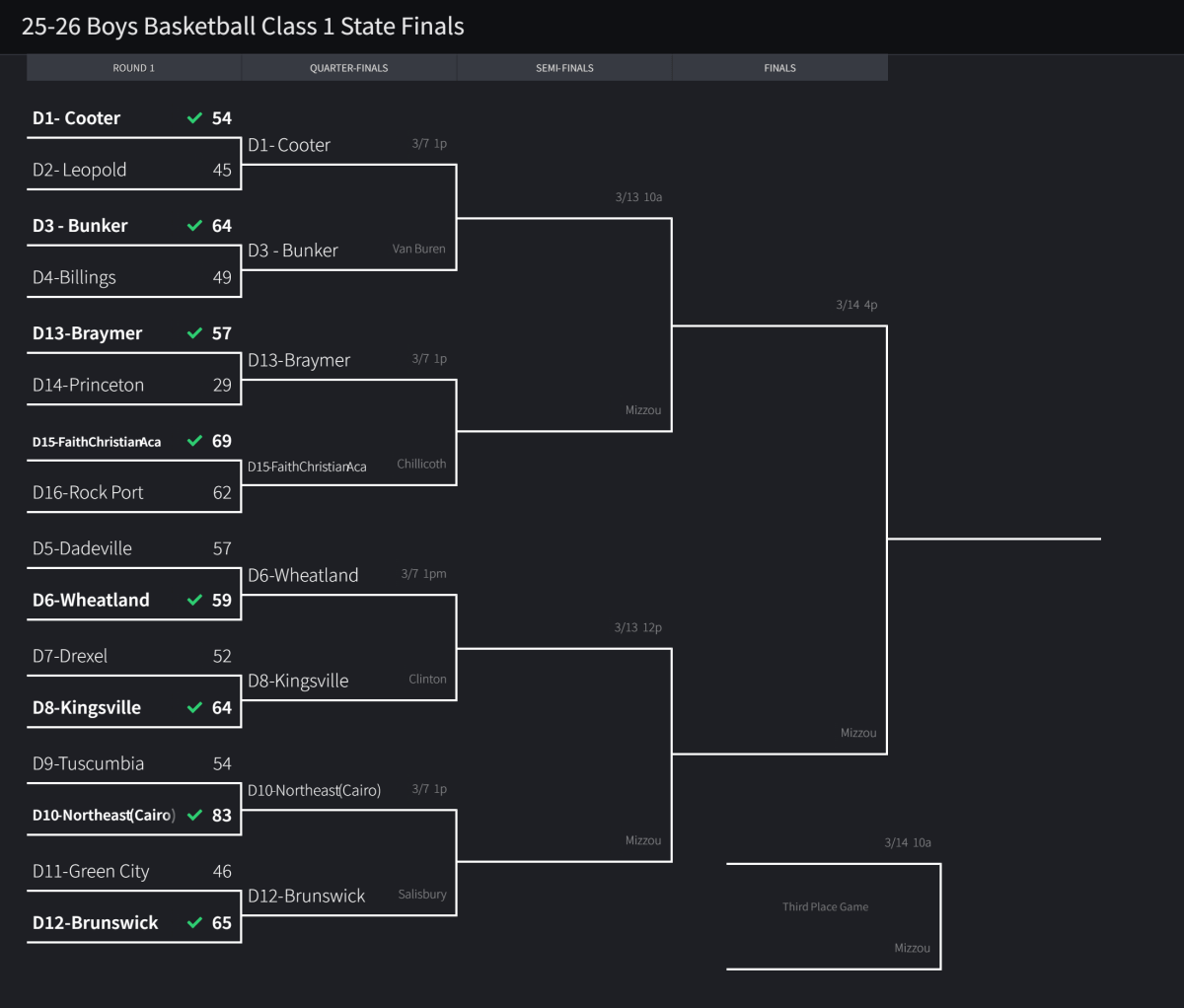Image resolution: width=1184 pixels, height=1008 pixels.
Task: Open D2-Leopold team in Round 1
Action: pyautogui.click(x=80, y=170)
